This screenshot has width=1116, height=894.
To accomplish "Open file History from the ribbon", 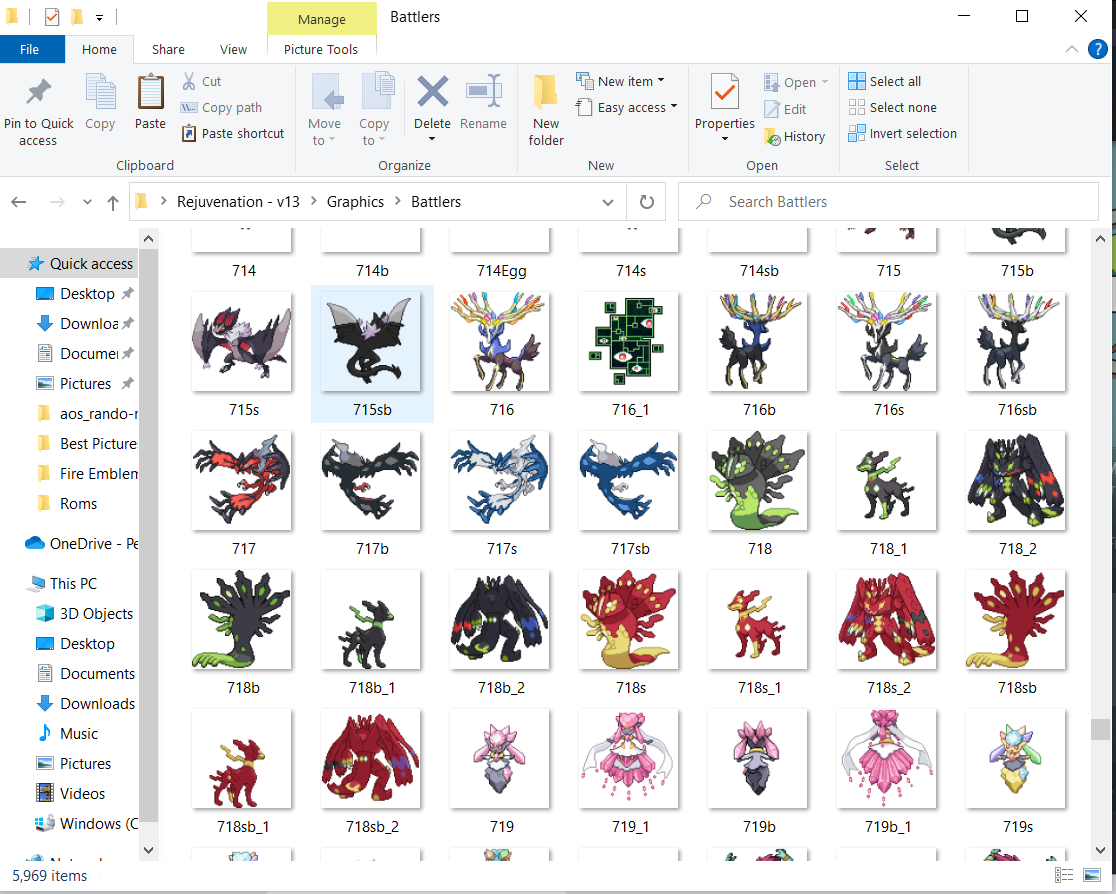I will [x=772, y=136].
